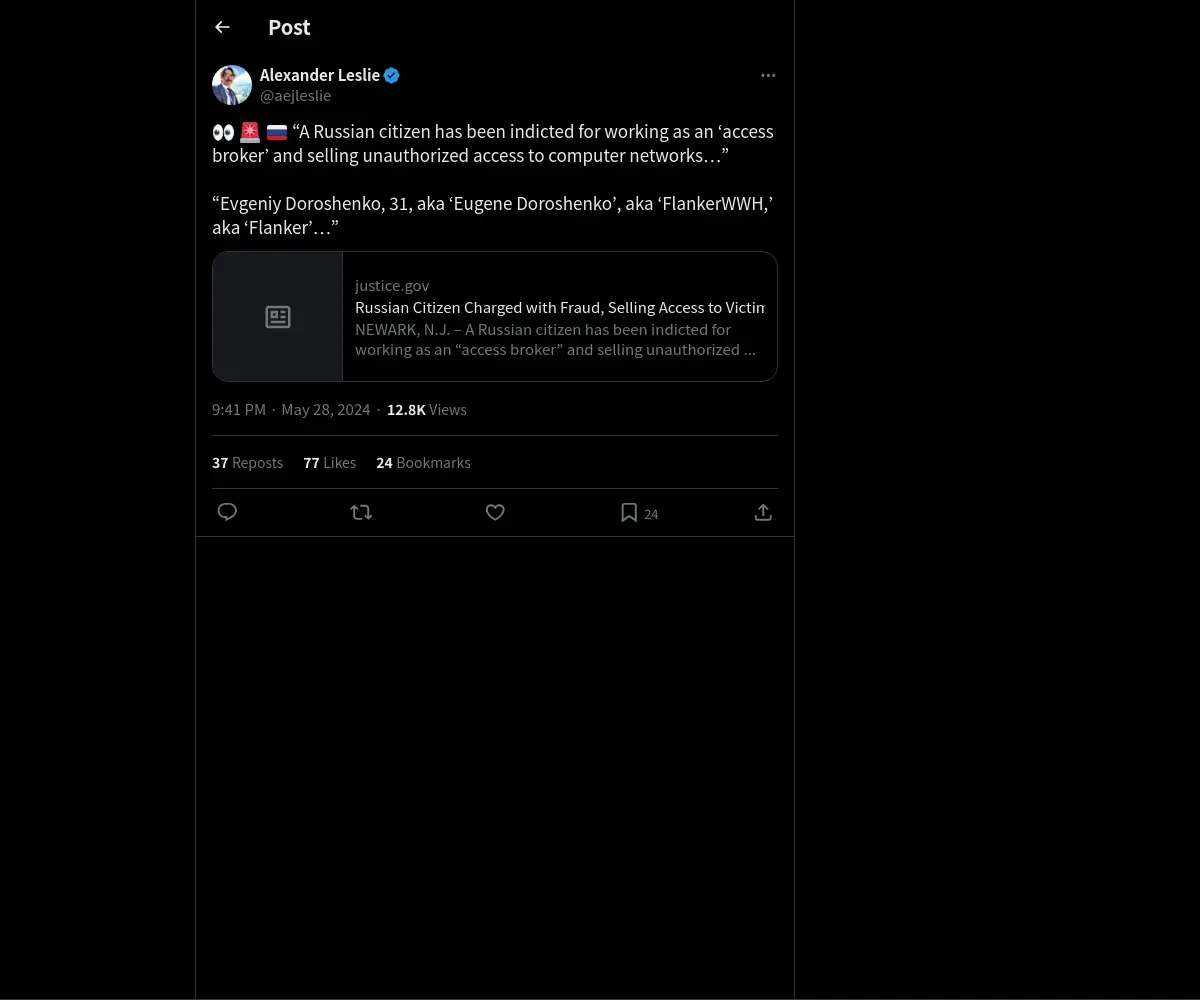This screenshot has height=1000, width=1200.
Task: Share post via upload arrow icon
Action: [763, 512]
